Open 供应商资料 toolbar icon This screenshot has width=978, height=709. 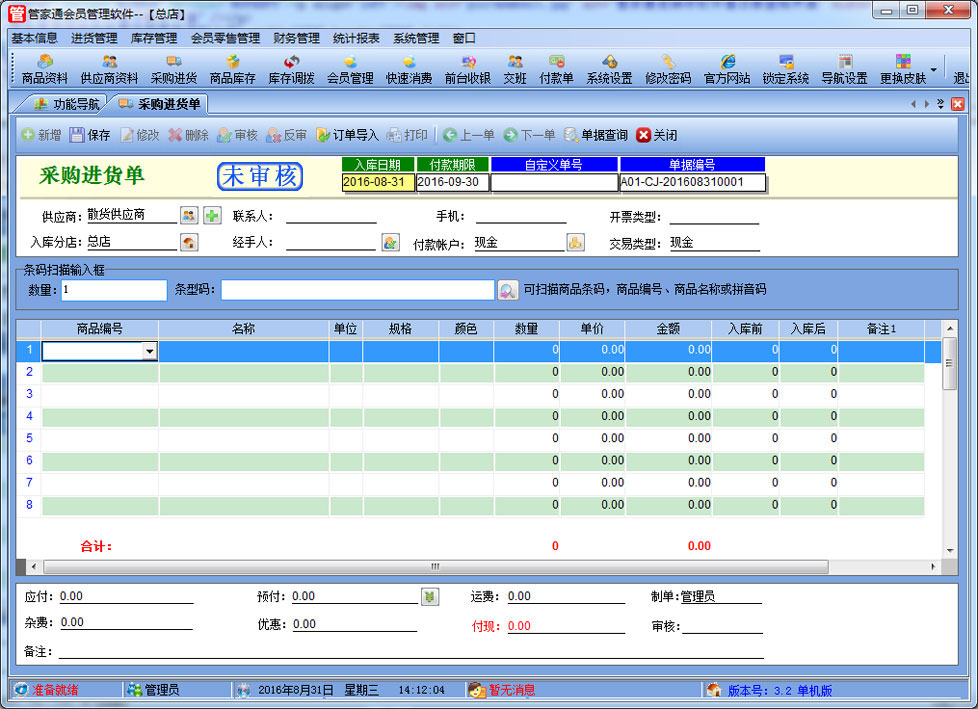(x=109, y=69)
